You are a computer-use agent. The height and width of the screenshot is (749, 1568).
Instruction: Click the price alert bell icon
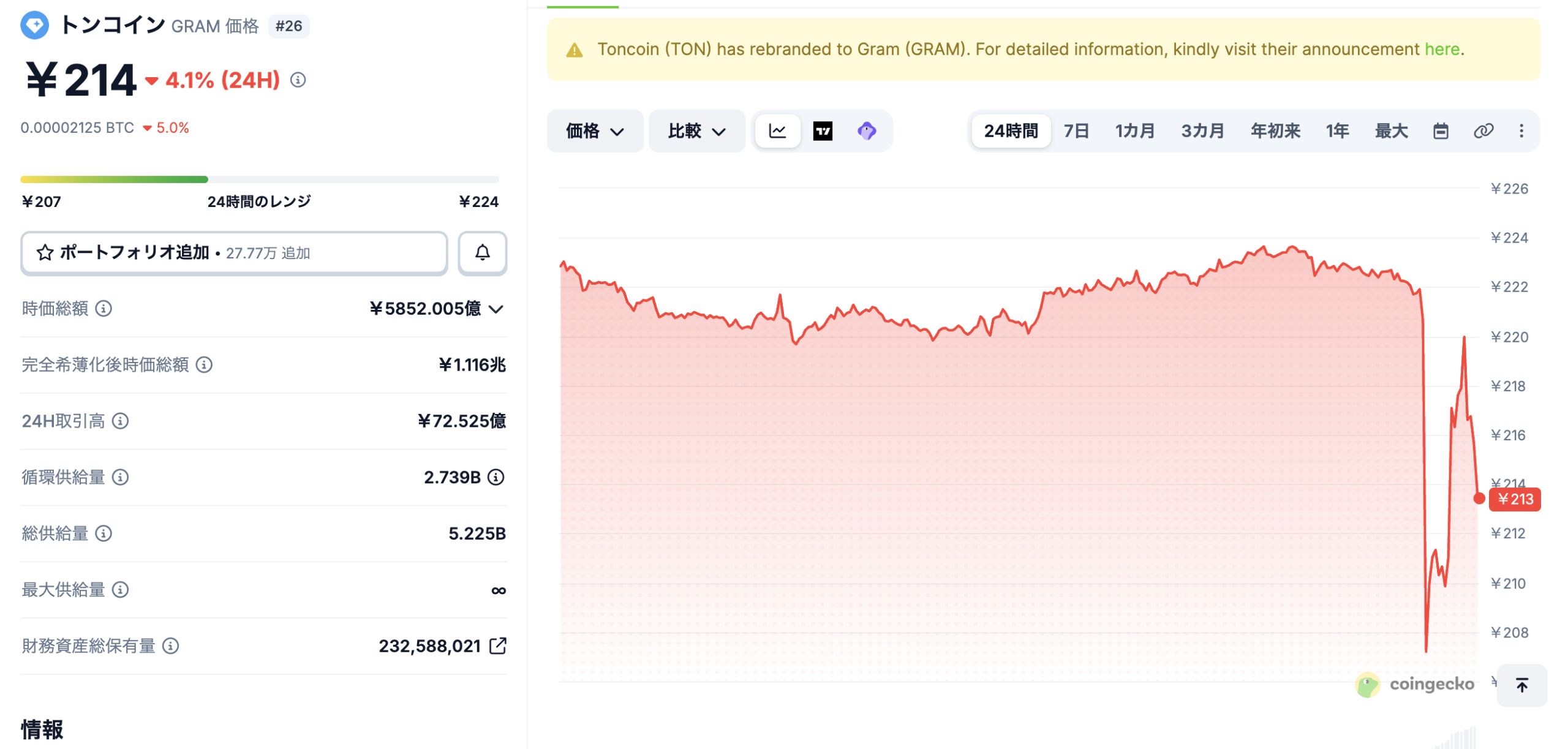coord(483,252)
